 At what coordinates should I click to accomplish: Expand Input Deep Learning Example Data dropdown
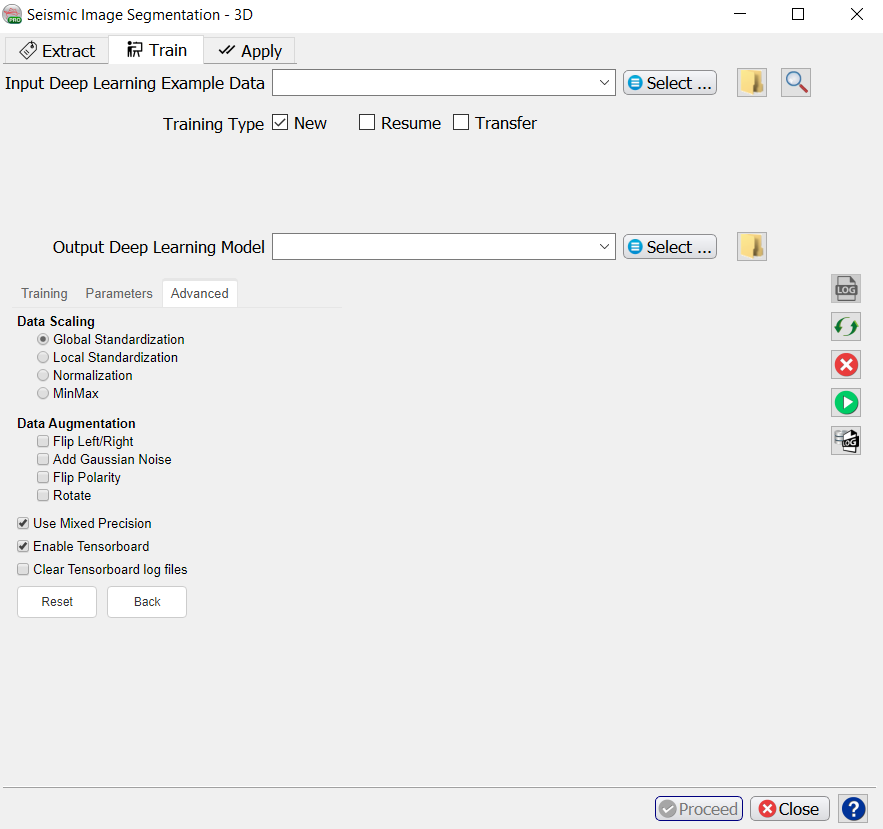point(605,83)
